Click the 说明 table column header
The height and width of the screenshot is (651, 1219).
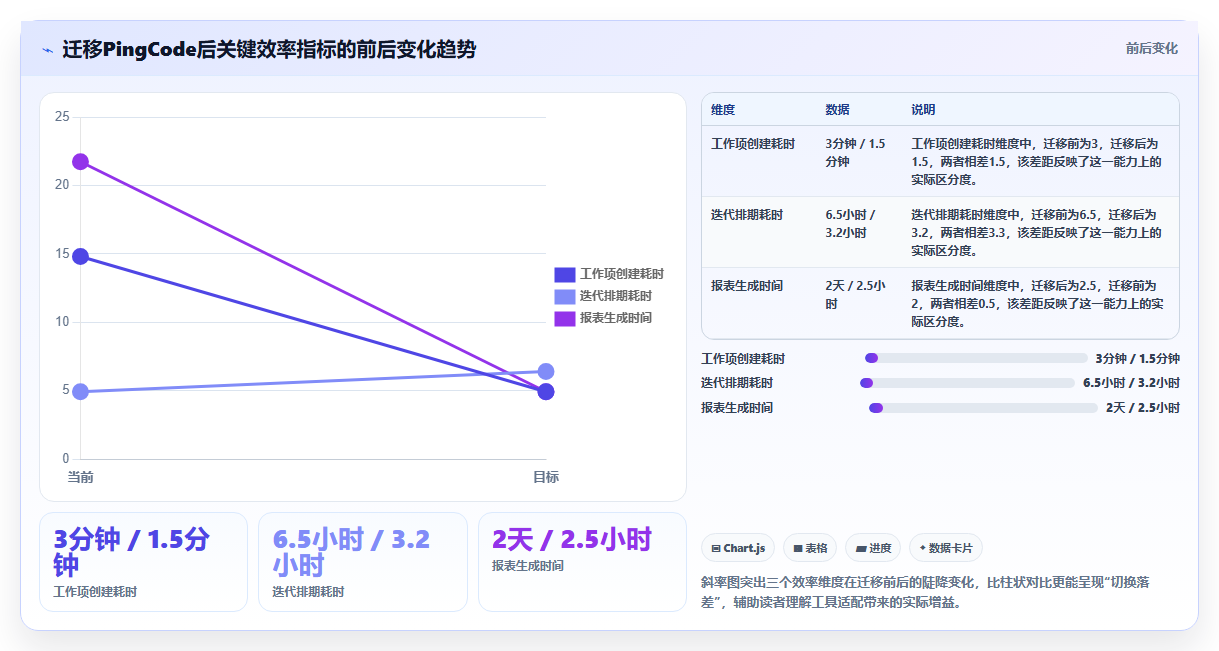[x=923, y=110]
